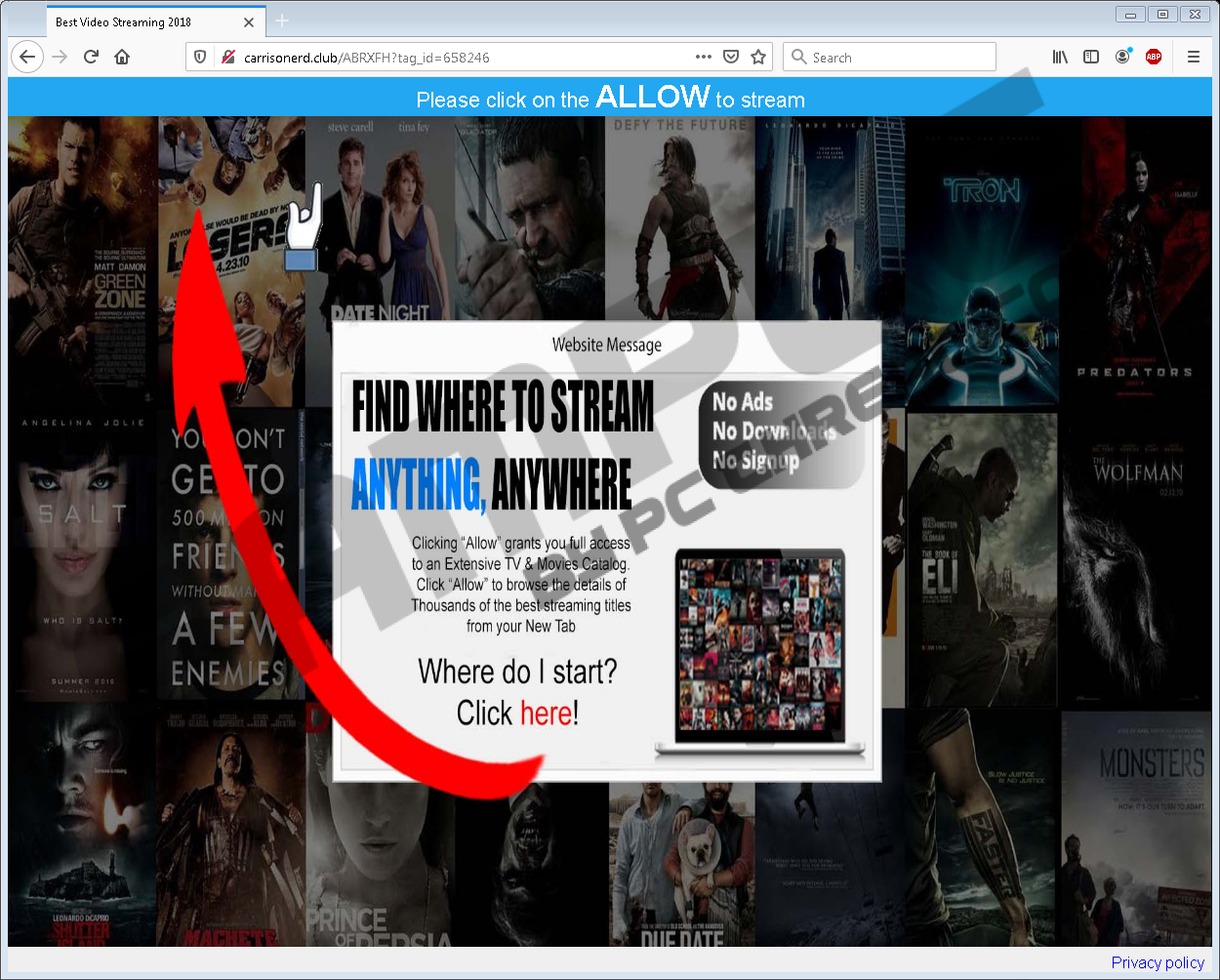Close the Best Video Streaming 2018 tab
1220x980 pixels.
click(249, 21)
